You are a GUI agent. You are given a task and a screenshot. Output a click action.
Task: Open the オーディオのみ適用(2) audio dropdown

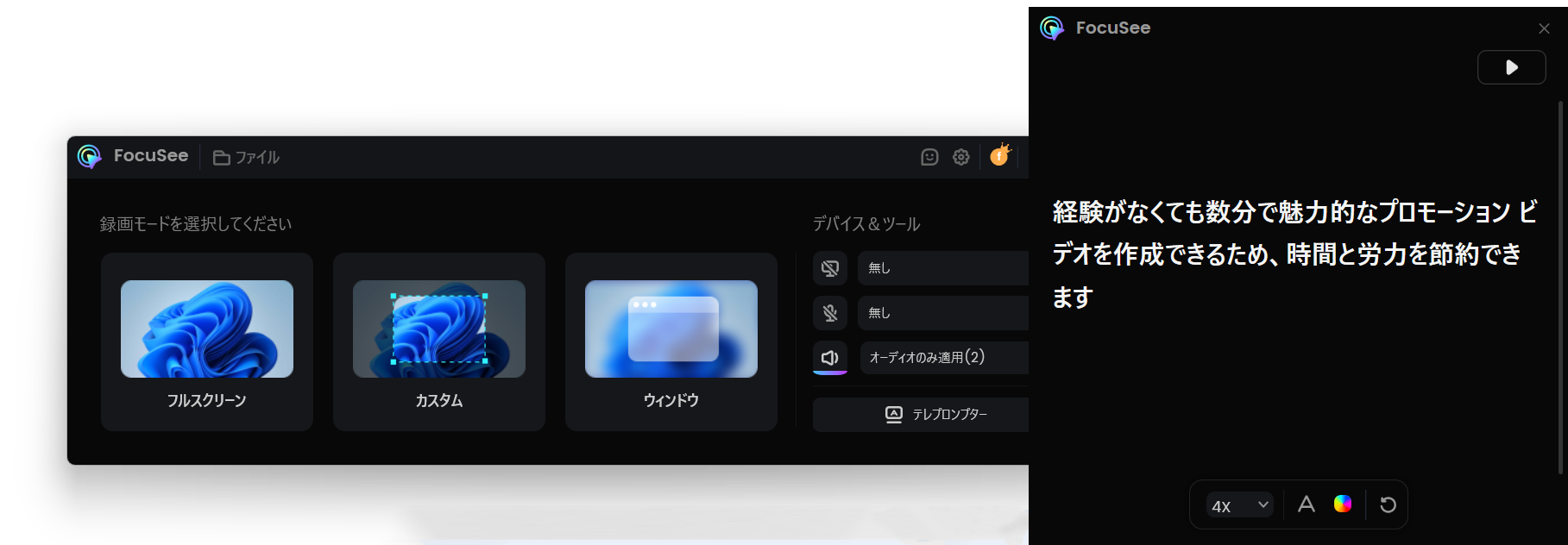[x=945, y=358]
